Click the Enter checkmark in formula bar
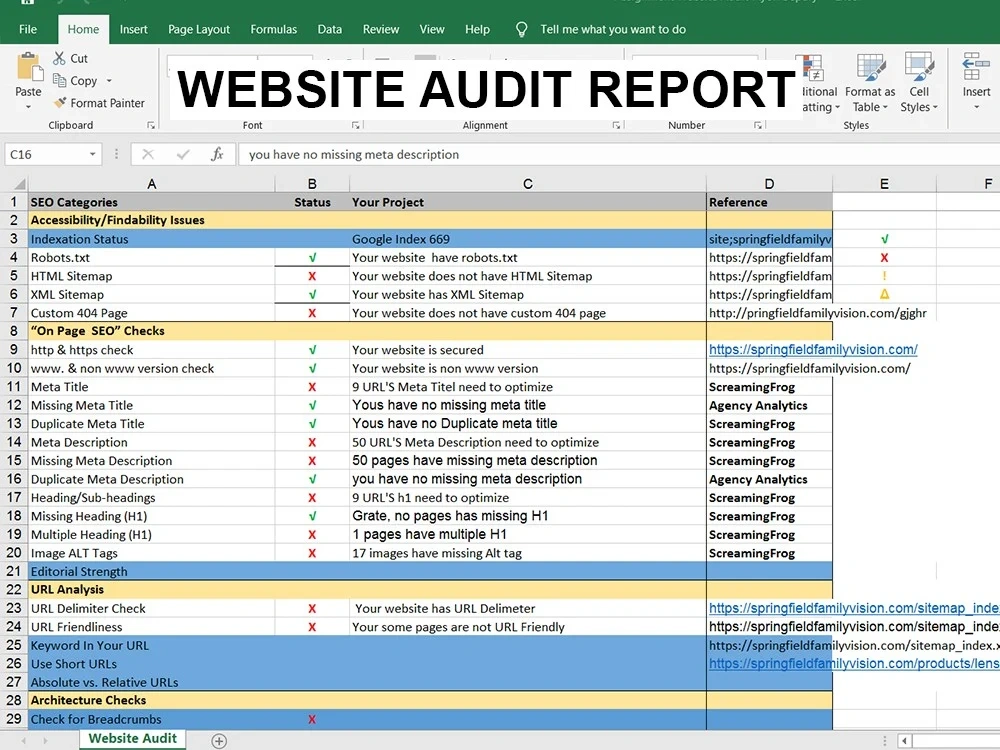1000x750 pixels. click(183, 154)
